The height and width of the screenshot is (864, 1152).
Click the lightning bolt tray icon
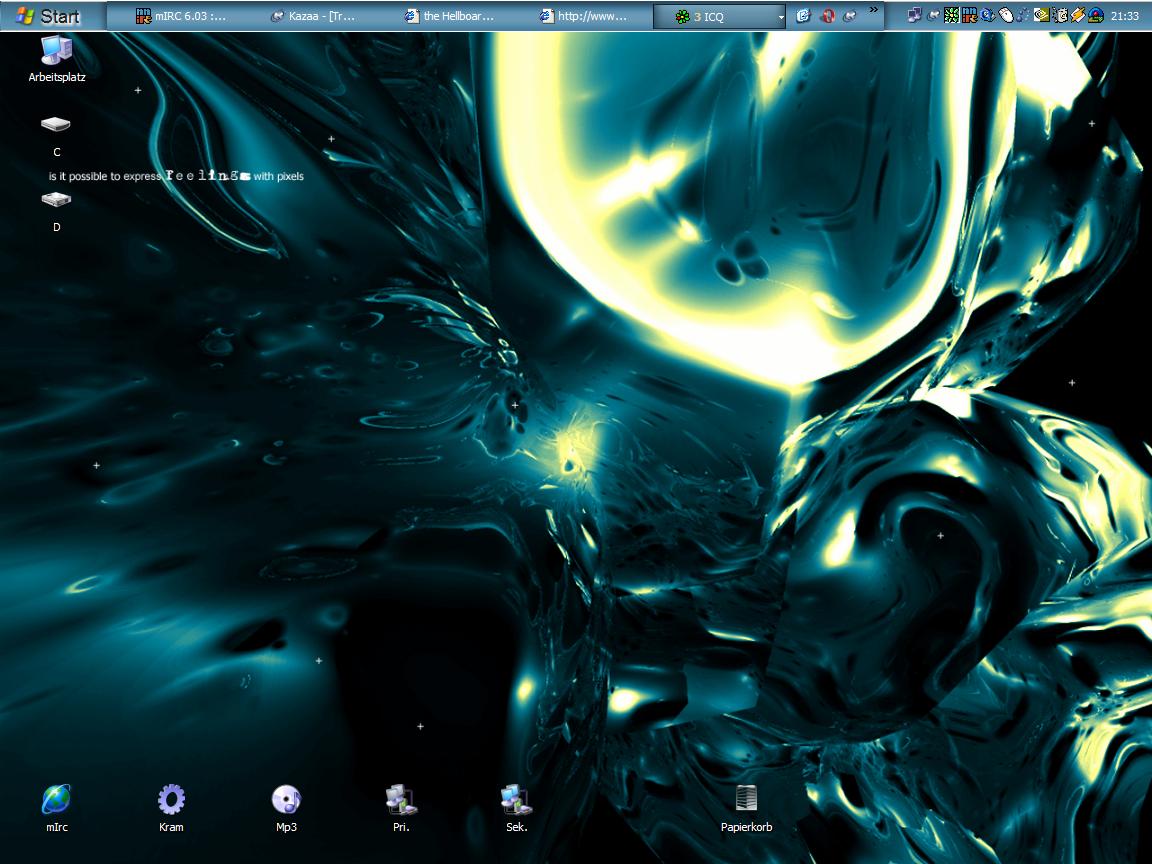coord(1077,15)
